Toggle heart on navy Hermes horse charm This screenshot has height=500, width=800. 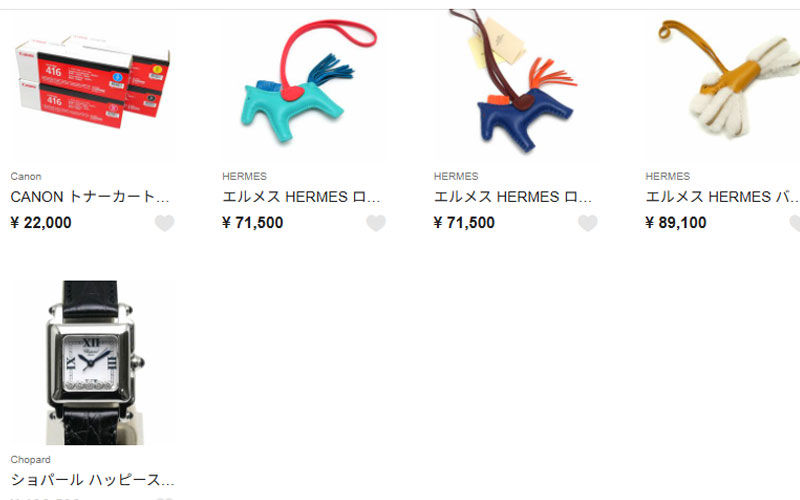[x=587, y=223]
